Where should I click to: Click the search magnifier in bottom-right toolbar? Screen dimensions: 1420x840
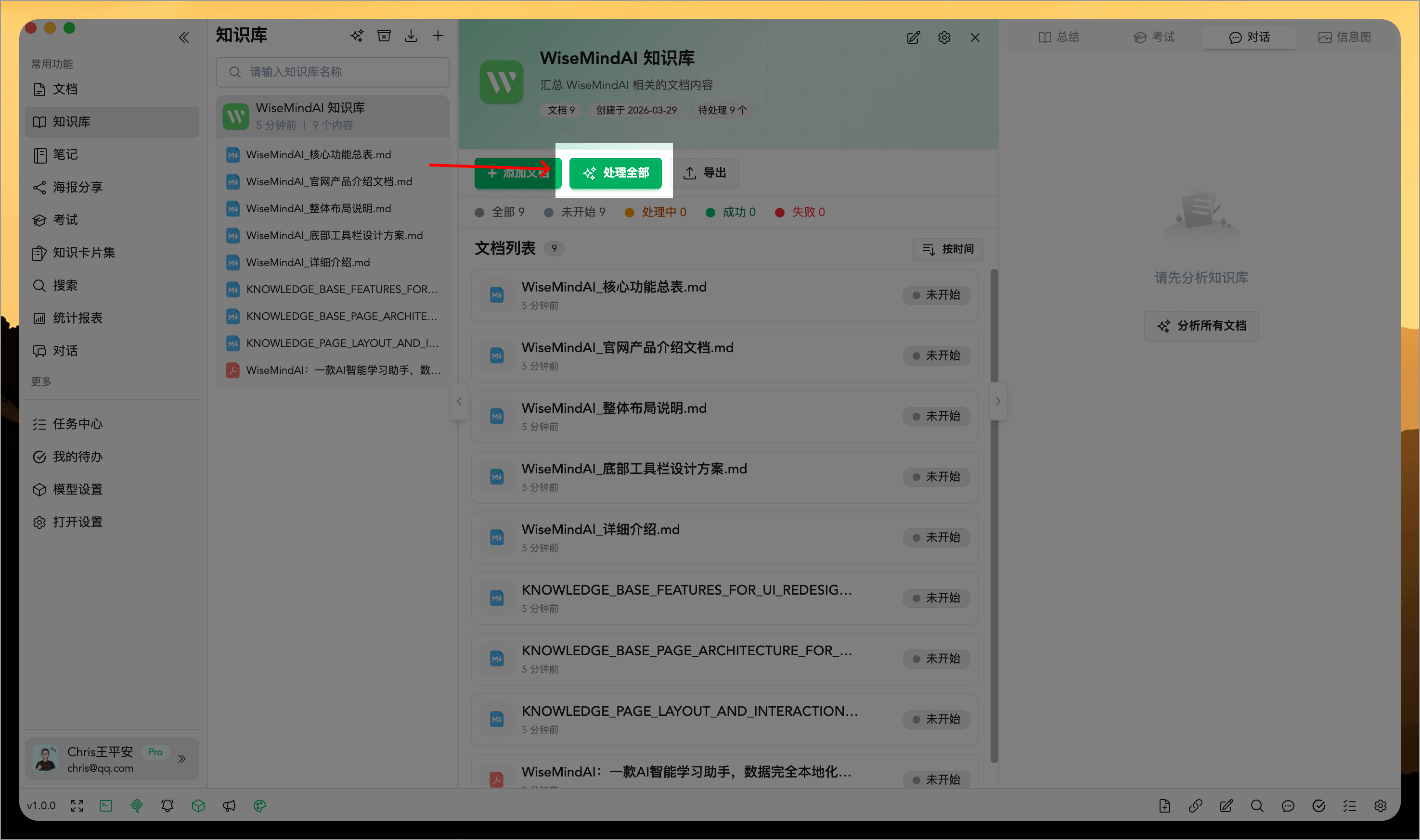(1257, 805)
